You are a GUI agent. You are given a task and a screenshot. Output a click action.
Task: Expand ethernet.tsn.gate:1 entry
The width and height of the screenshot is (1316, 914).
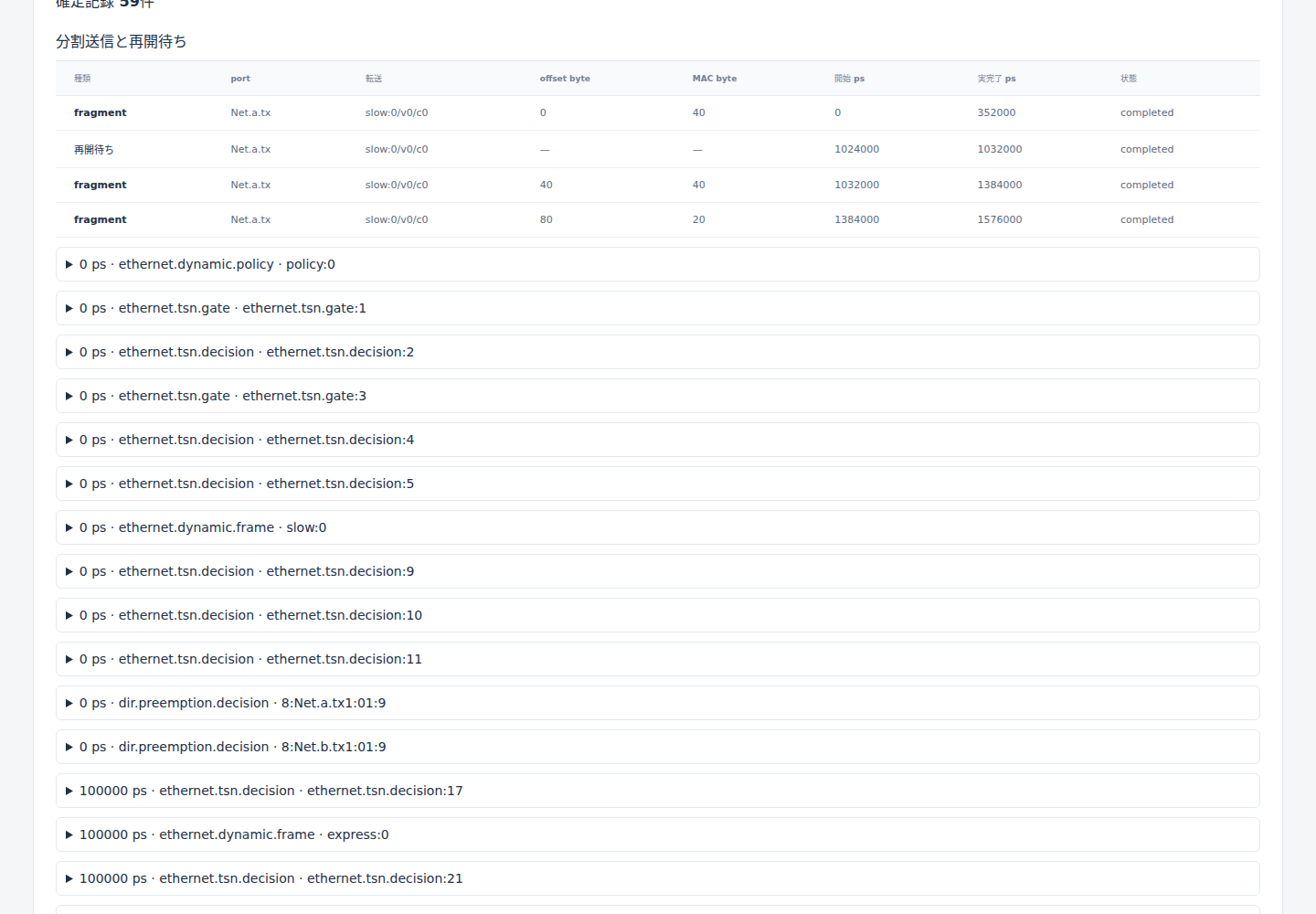(x=657, y=308)
